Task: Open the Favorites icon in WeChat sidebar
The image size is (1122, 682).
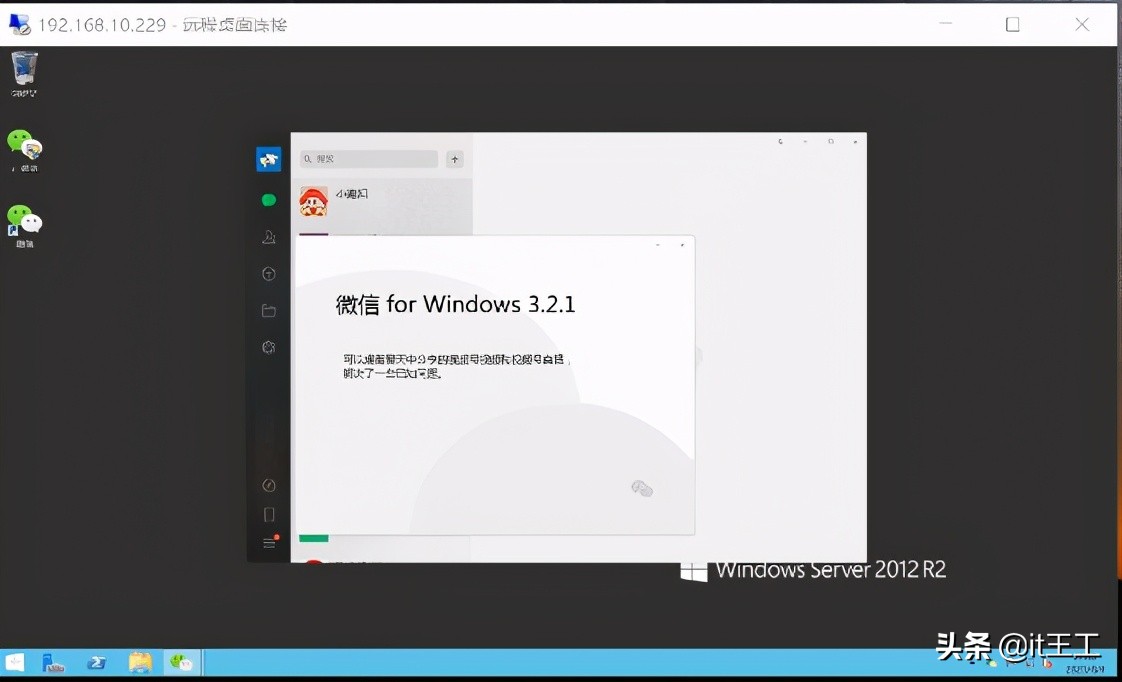Action: 269,273
